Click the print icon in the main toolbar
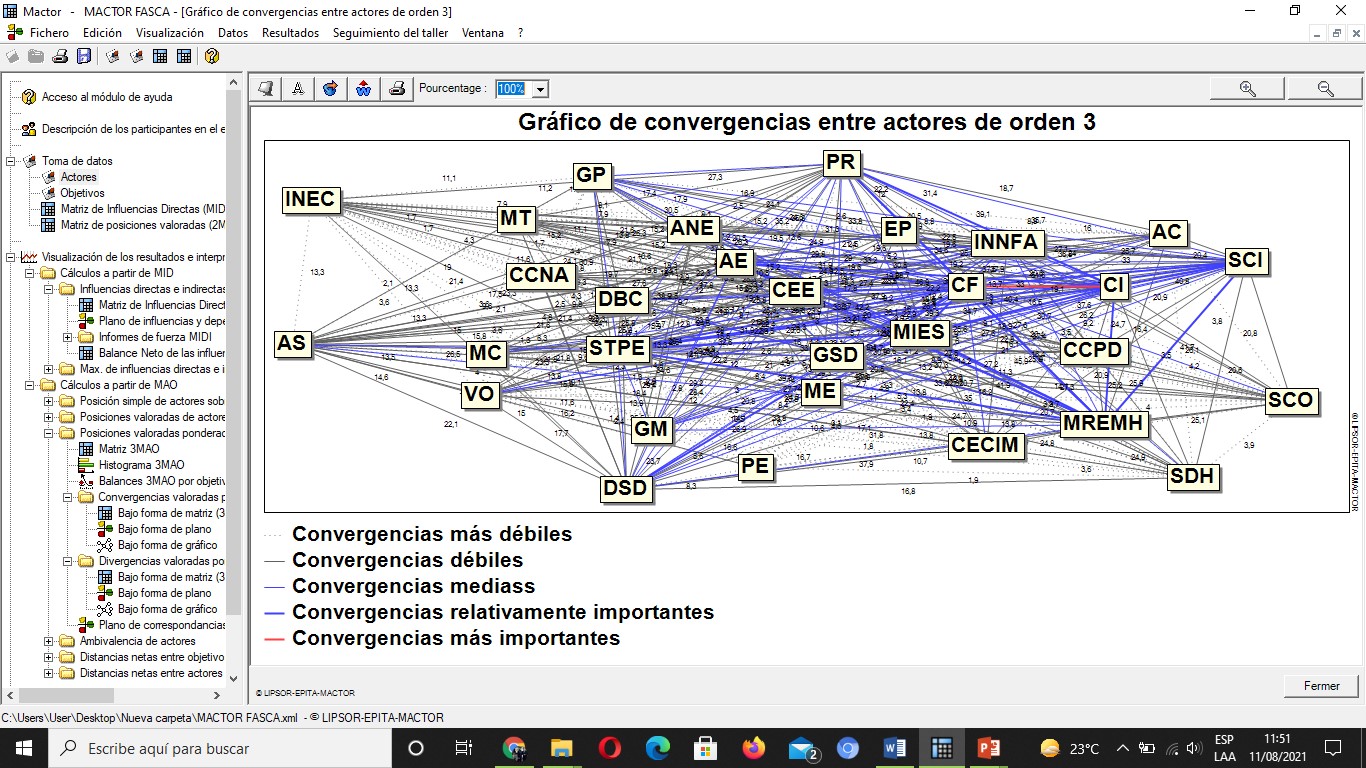 click(60, 56)
